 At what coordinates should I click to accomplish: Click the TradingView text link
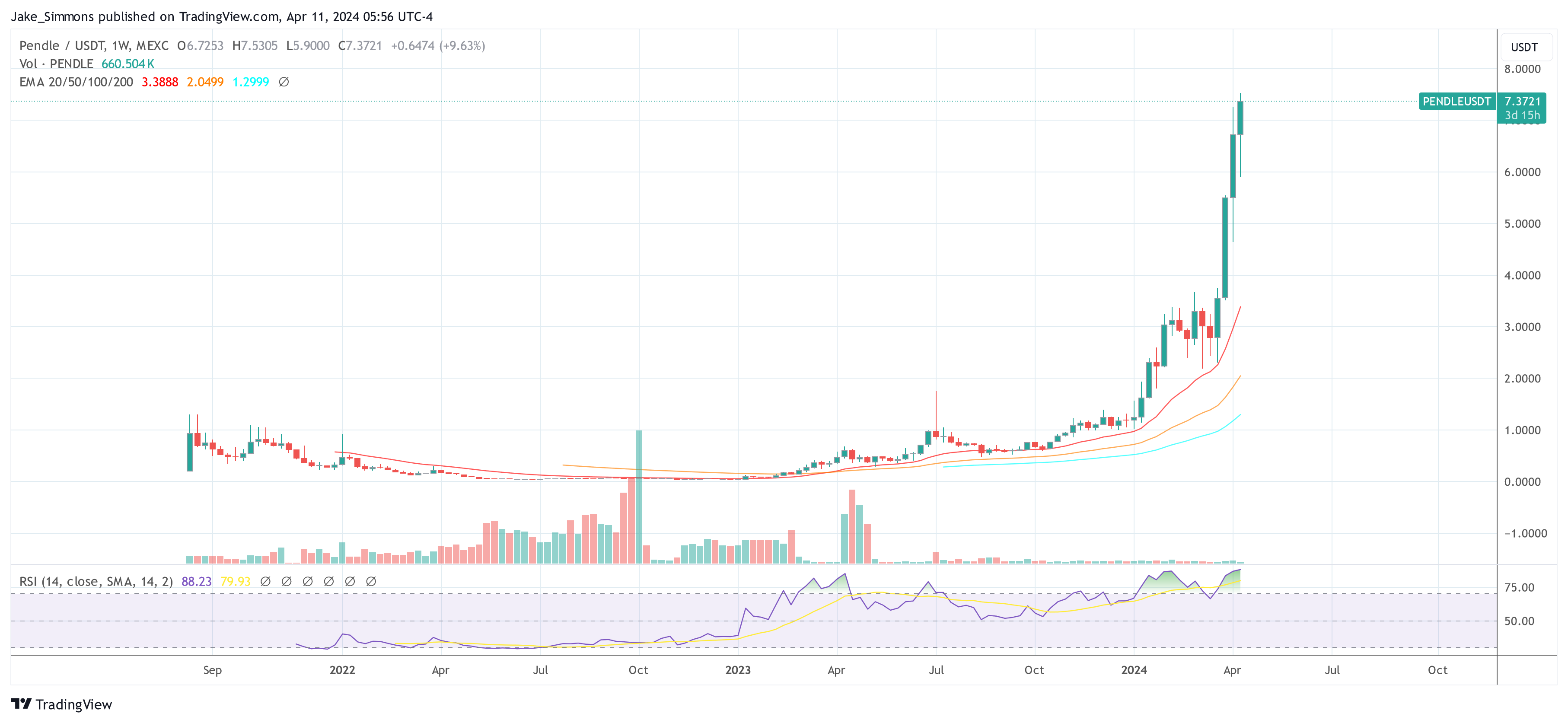coord(73,704)
